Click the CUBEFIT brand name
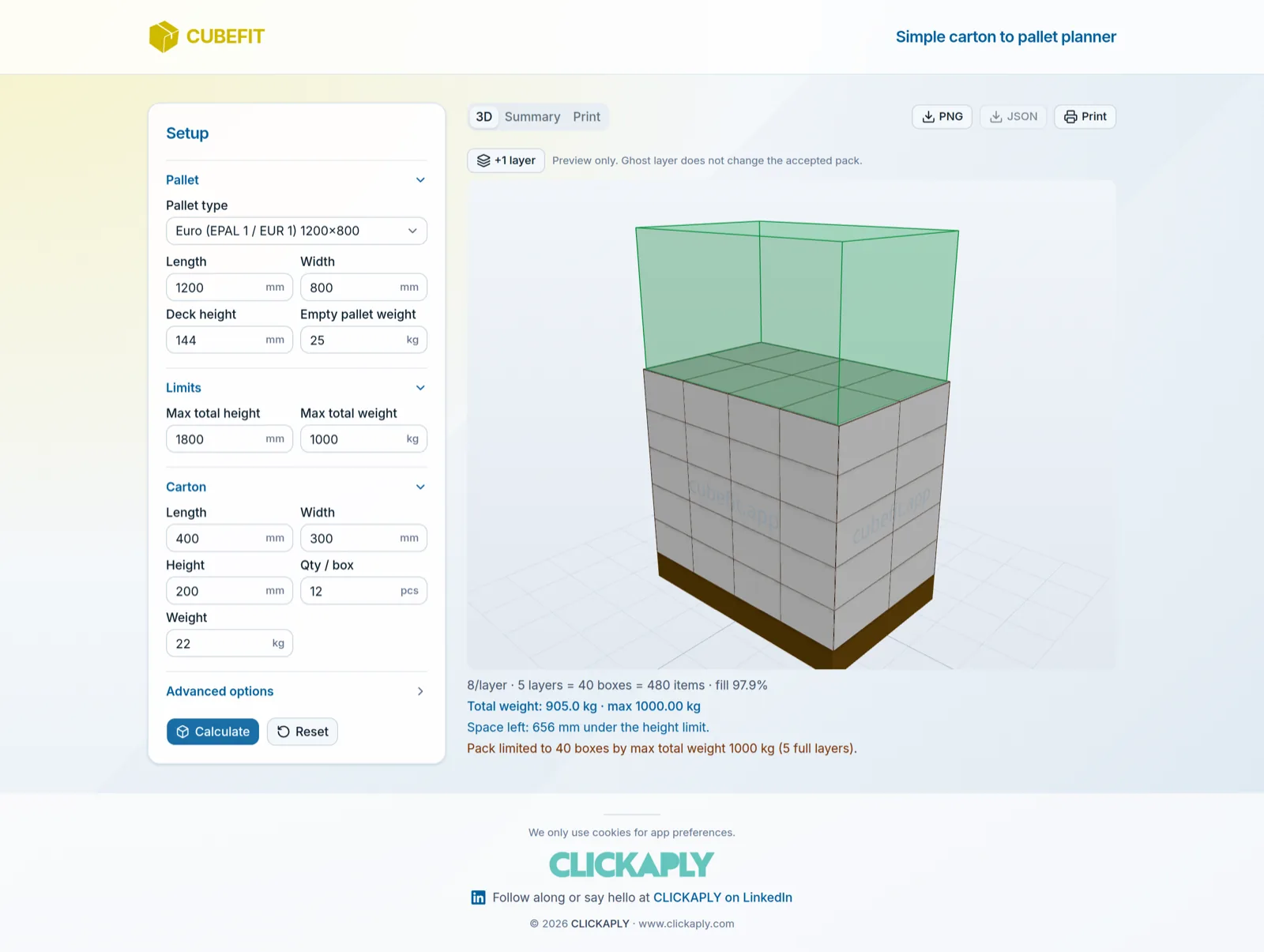Viewport: 1264px width, 952px height. point(225,36)
